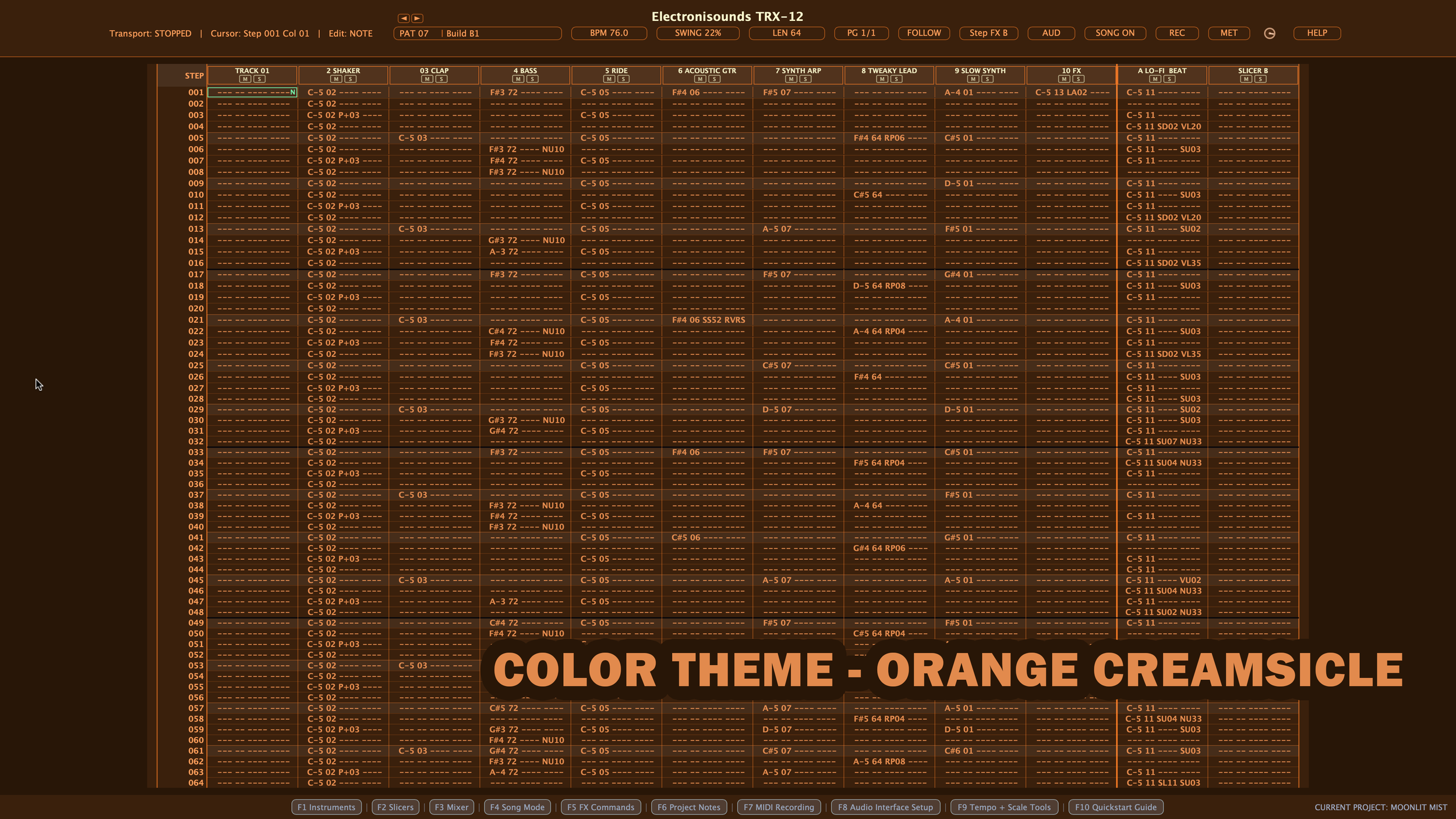
Task: Open the LEN 64 pattern length setting
Action: (x=786, y=33)
